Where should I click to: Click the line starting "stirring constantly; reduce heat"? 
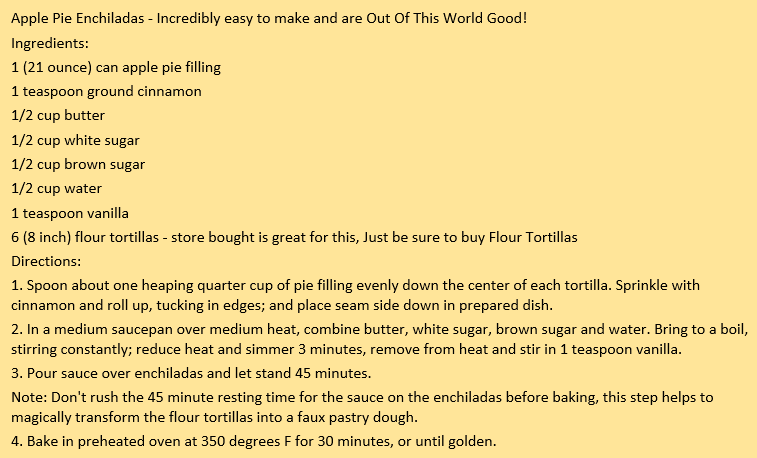pyautogui.click(x=346, y=349)
